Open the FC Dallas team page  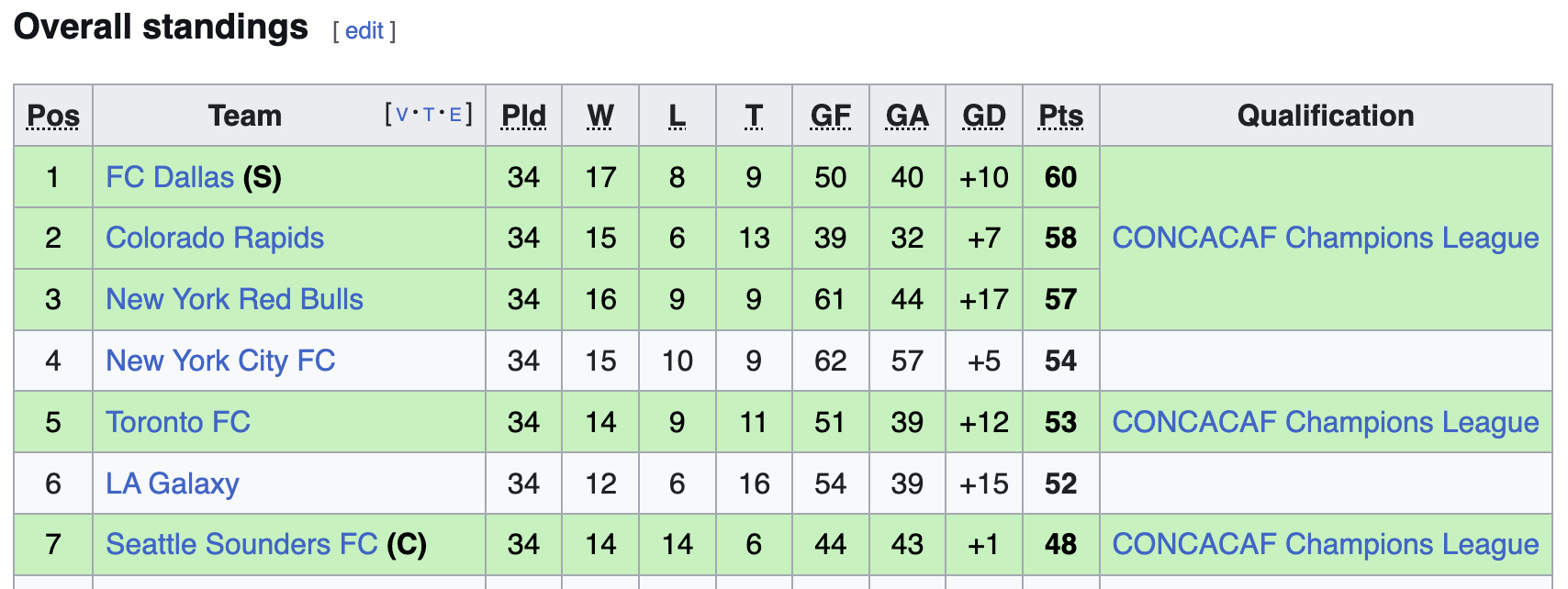point(170,177)
